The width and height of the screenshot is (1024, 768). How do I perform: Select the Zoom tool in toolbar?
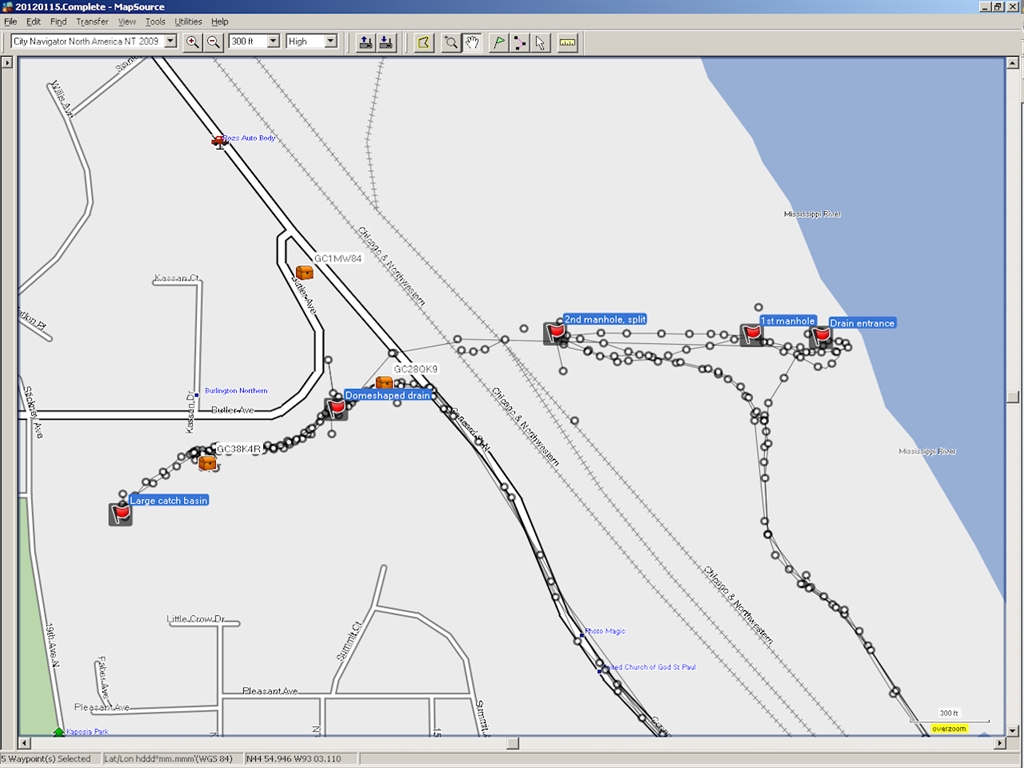(x=451, y=42)
